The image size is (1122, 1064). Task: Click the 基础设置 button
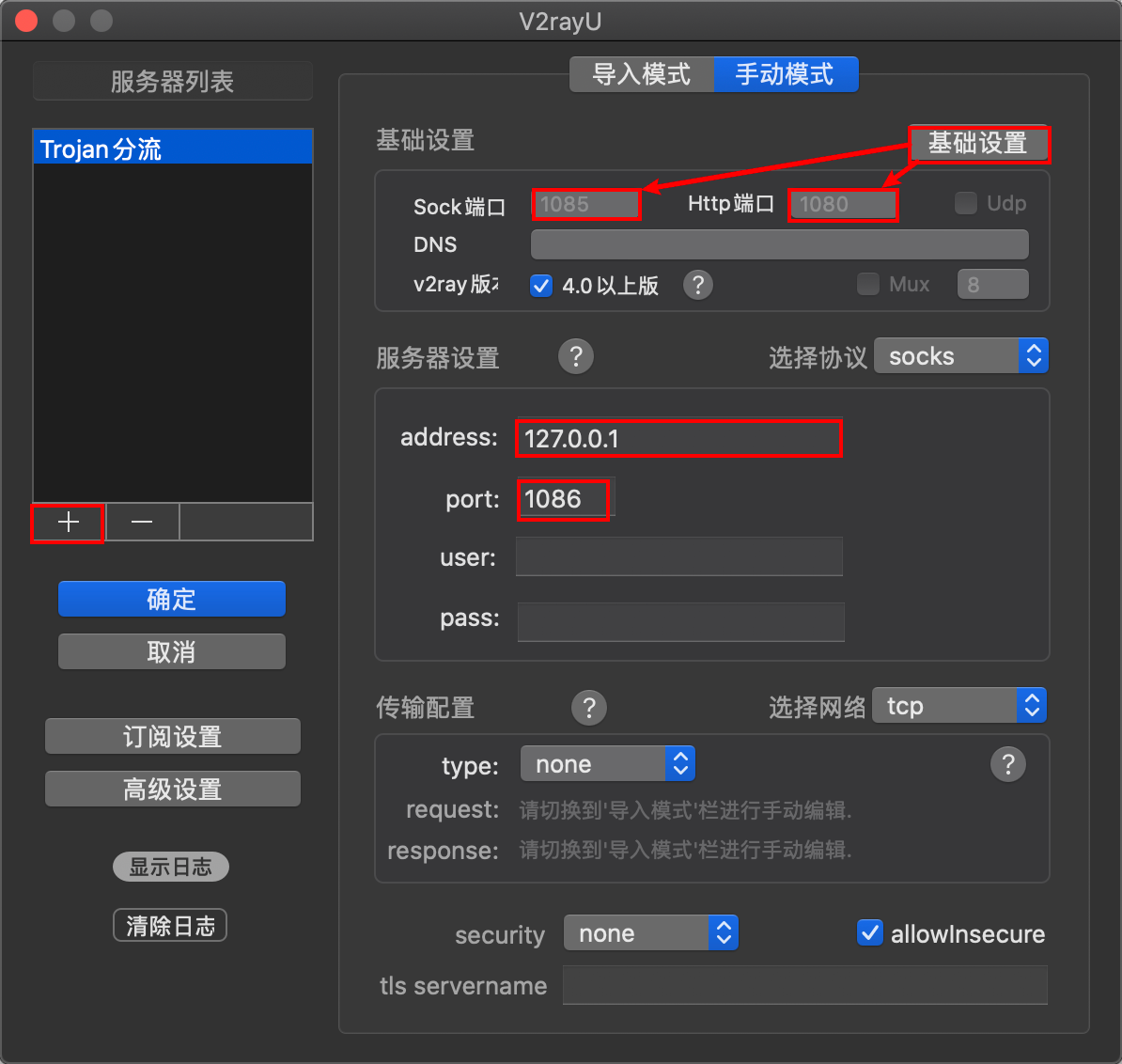coord(978,143)
